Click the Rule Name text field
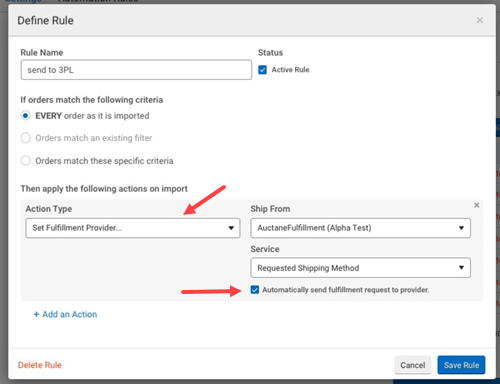 (x=136, y=70)
